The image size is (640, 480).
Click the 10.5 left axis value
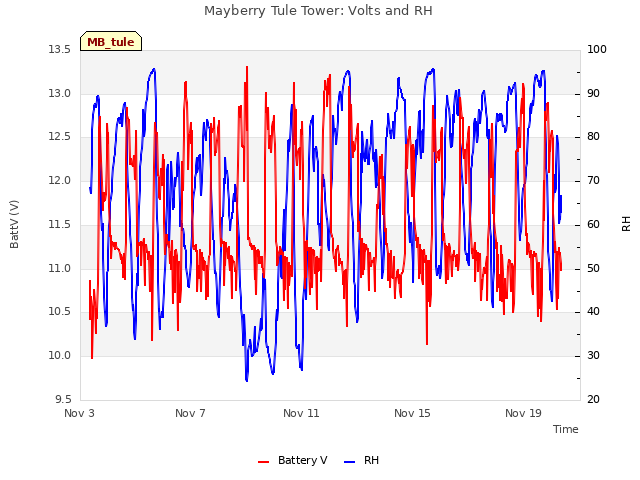click(59, 311)
